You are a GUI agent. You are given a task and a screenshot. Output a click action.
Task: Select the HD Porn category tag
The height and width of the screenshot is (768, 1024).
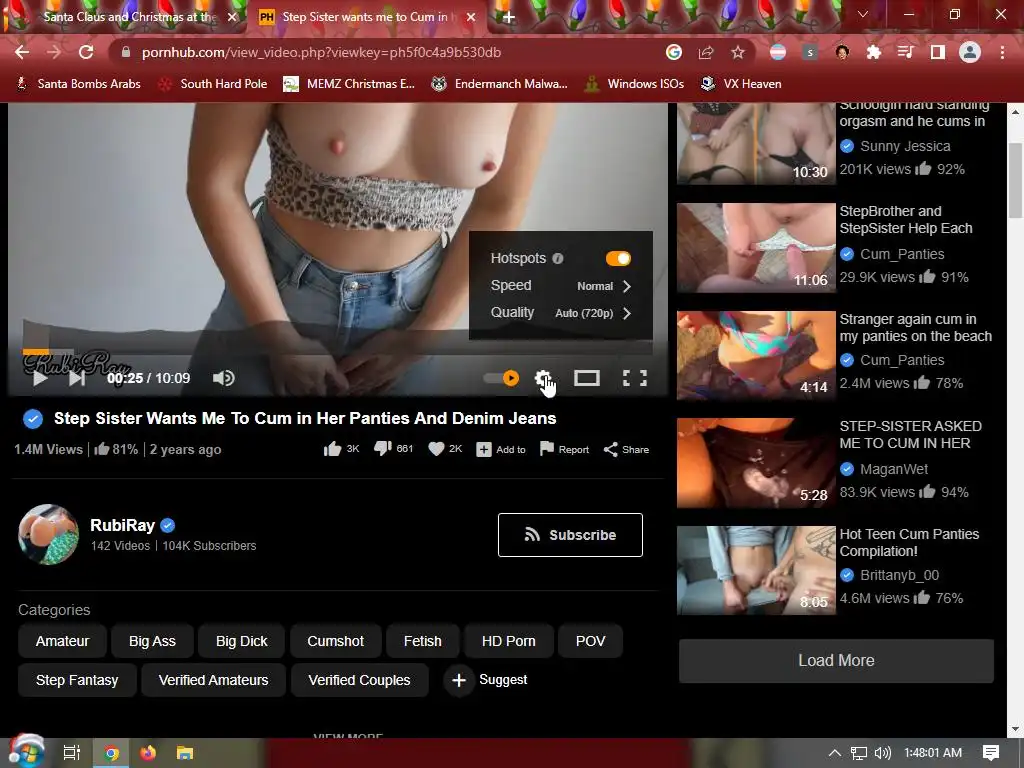click(x=509, y=641)
